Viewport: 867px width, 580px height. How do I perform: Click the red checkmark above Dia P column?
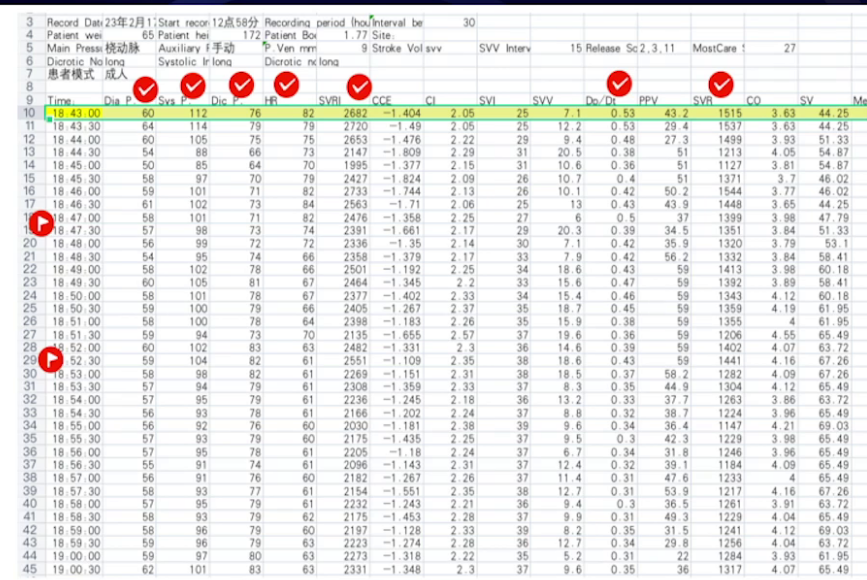pyautogui.click(x=145, y=90)
